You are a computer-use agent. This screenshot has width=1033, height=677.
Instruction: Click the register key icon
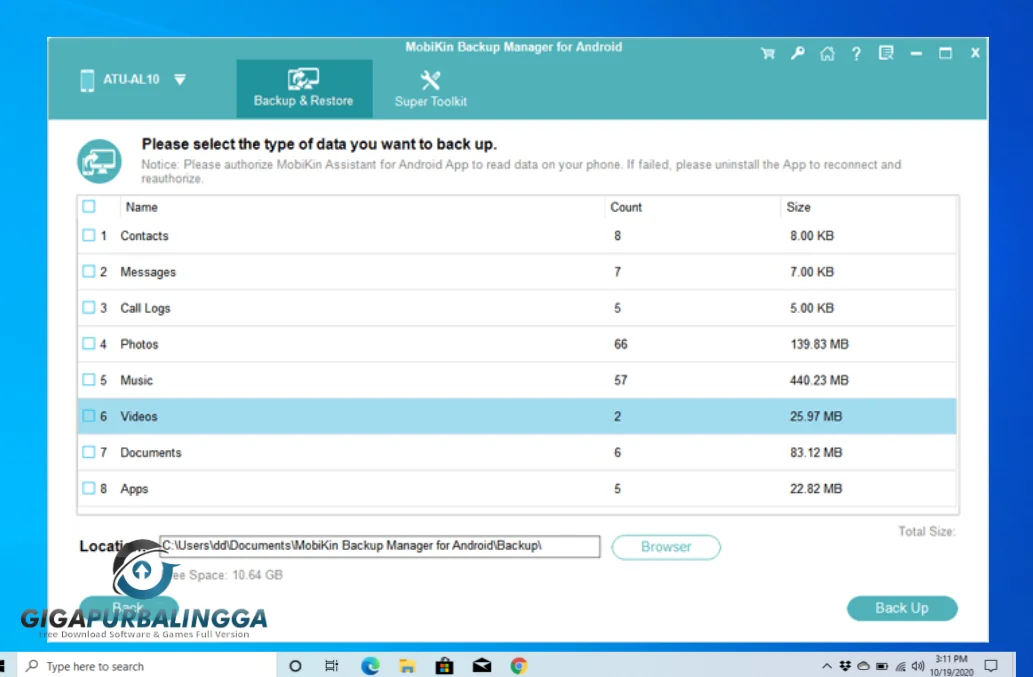coord(798,53)
